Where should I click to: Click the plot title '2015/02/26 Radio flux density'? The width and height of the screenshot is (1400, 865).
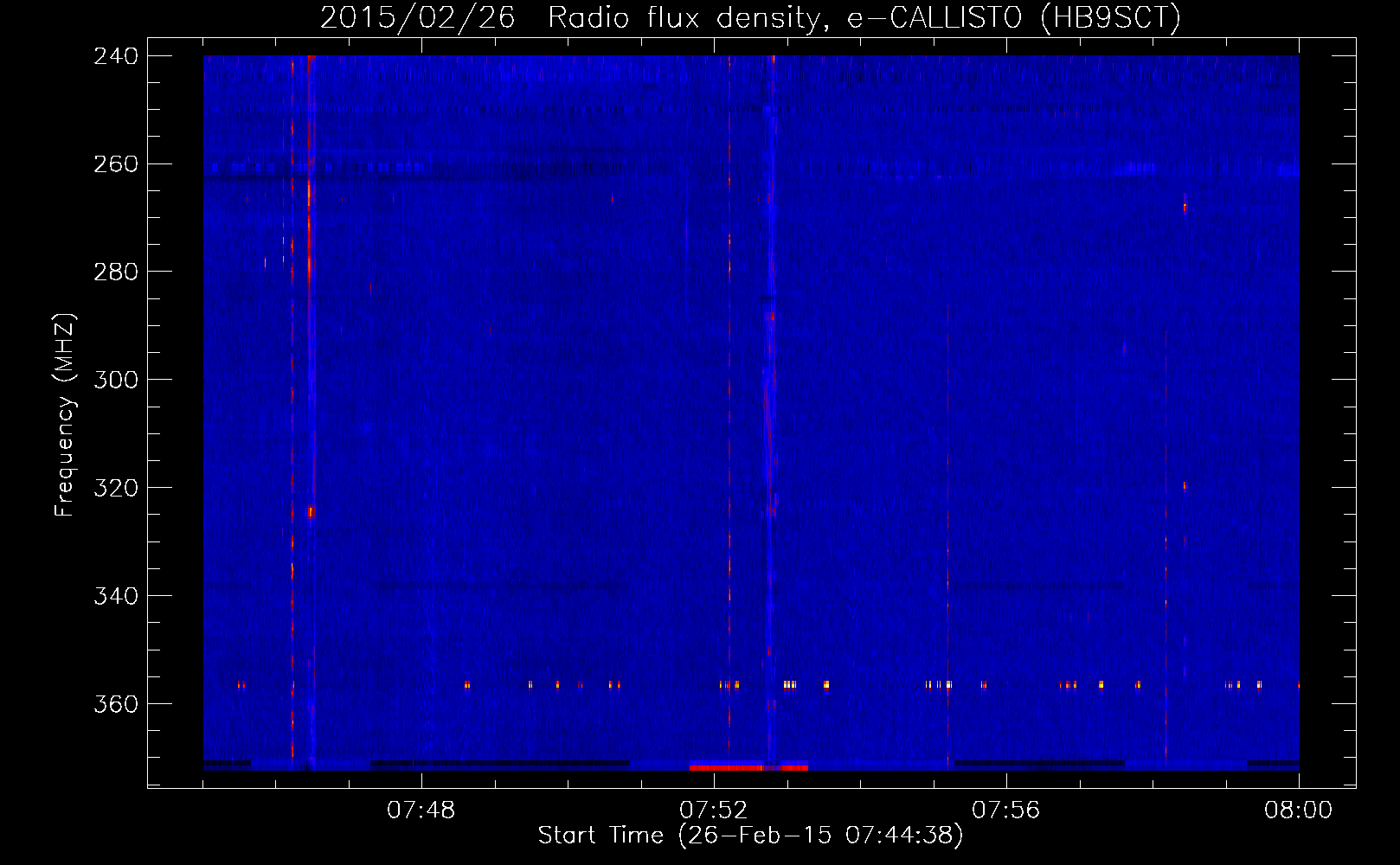(x=571, y=17)
